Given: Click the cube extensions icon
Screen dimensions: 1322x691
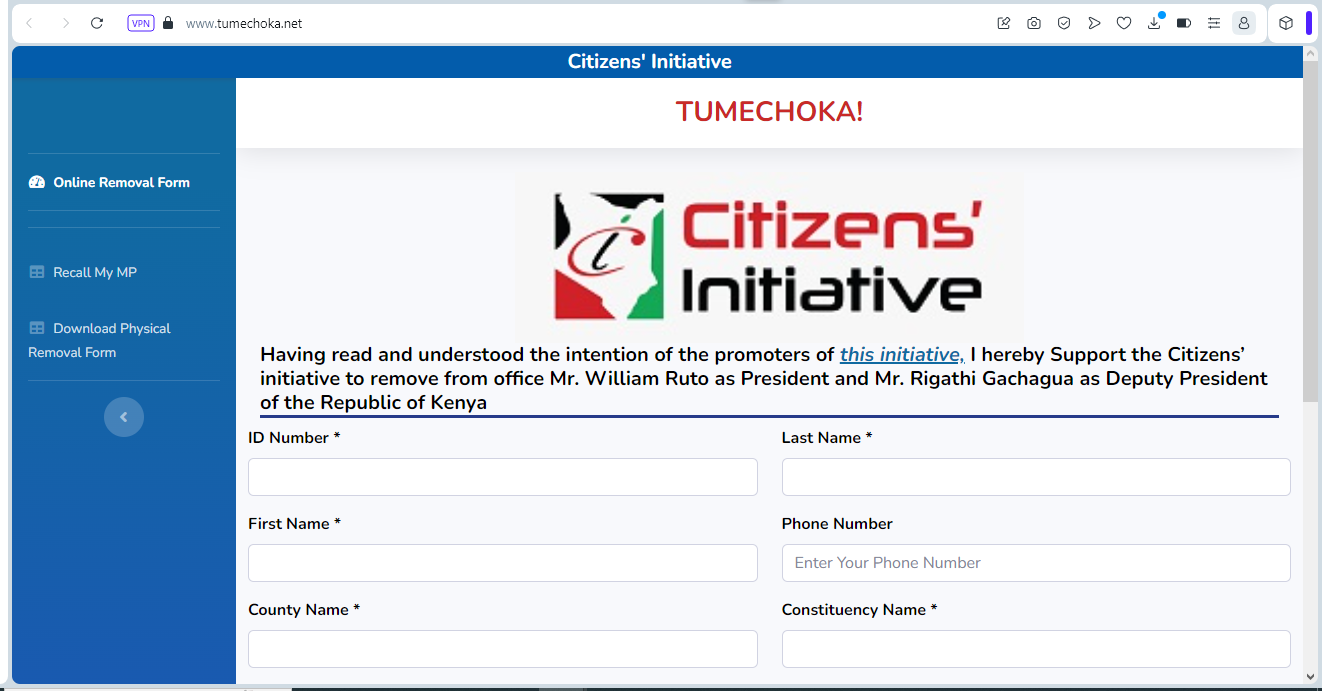Looking at the screenshot, I should click(1286, 23).
